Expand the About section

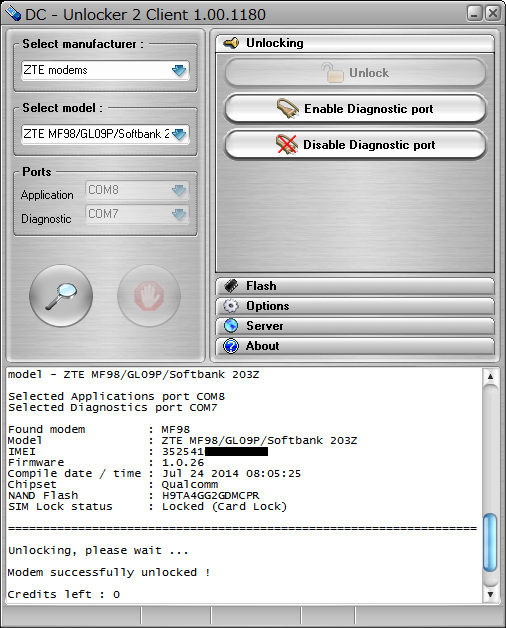355,346
